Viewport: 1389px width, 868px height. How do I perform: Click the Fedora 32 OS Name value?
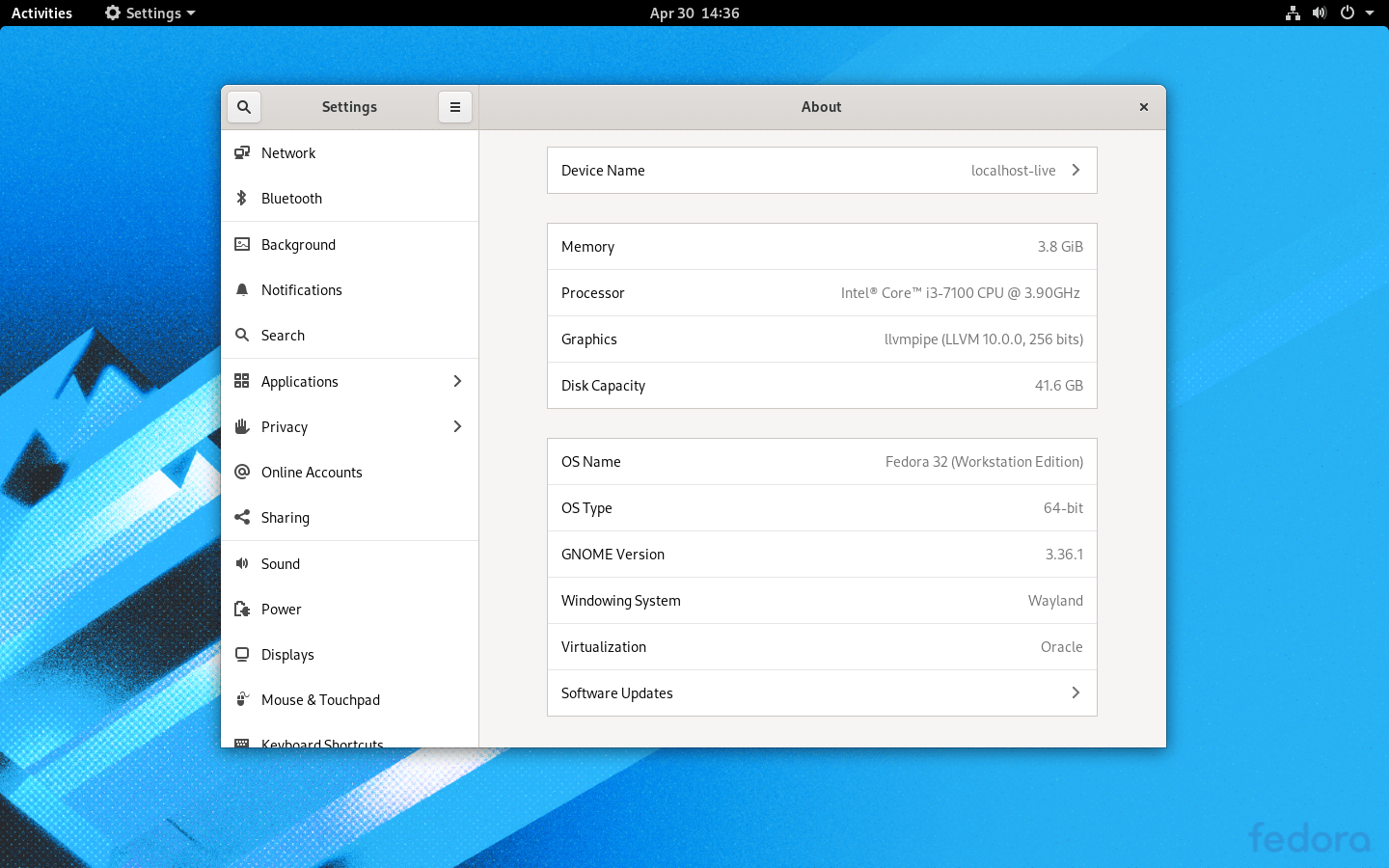pyautogui.click(x=984, y=461)
